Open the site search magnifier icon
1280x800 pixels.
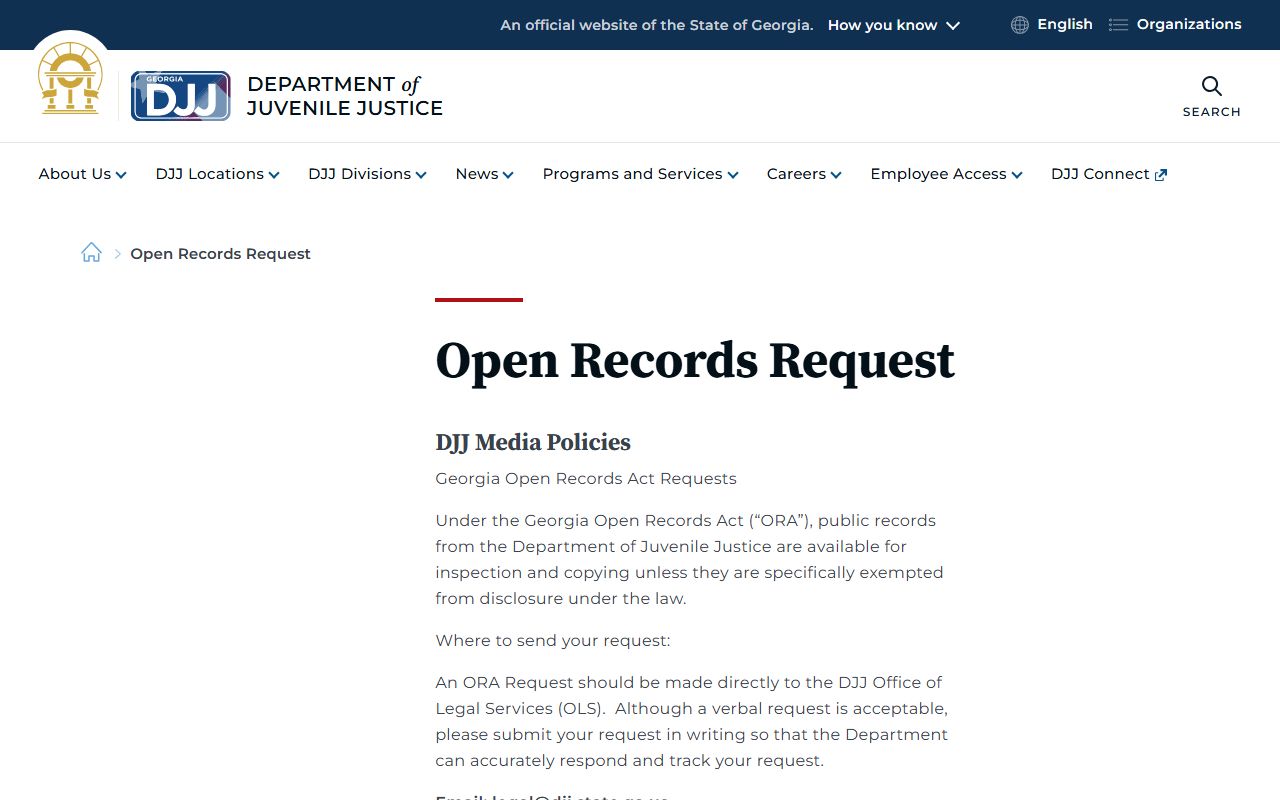1212,86
